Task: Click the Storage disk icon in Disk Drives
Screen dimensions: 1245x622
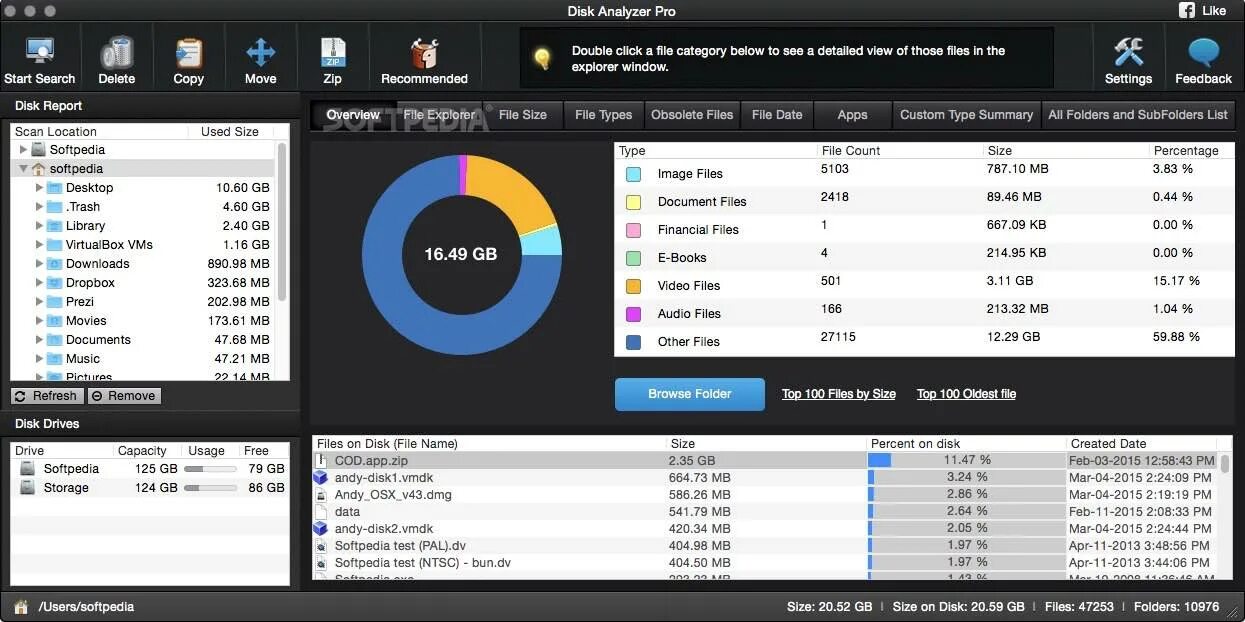Action: point(28,487)
